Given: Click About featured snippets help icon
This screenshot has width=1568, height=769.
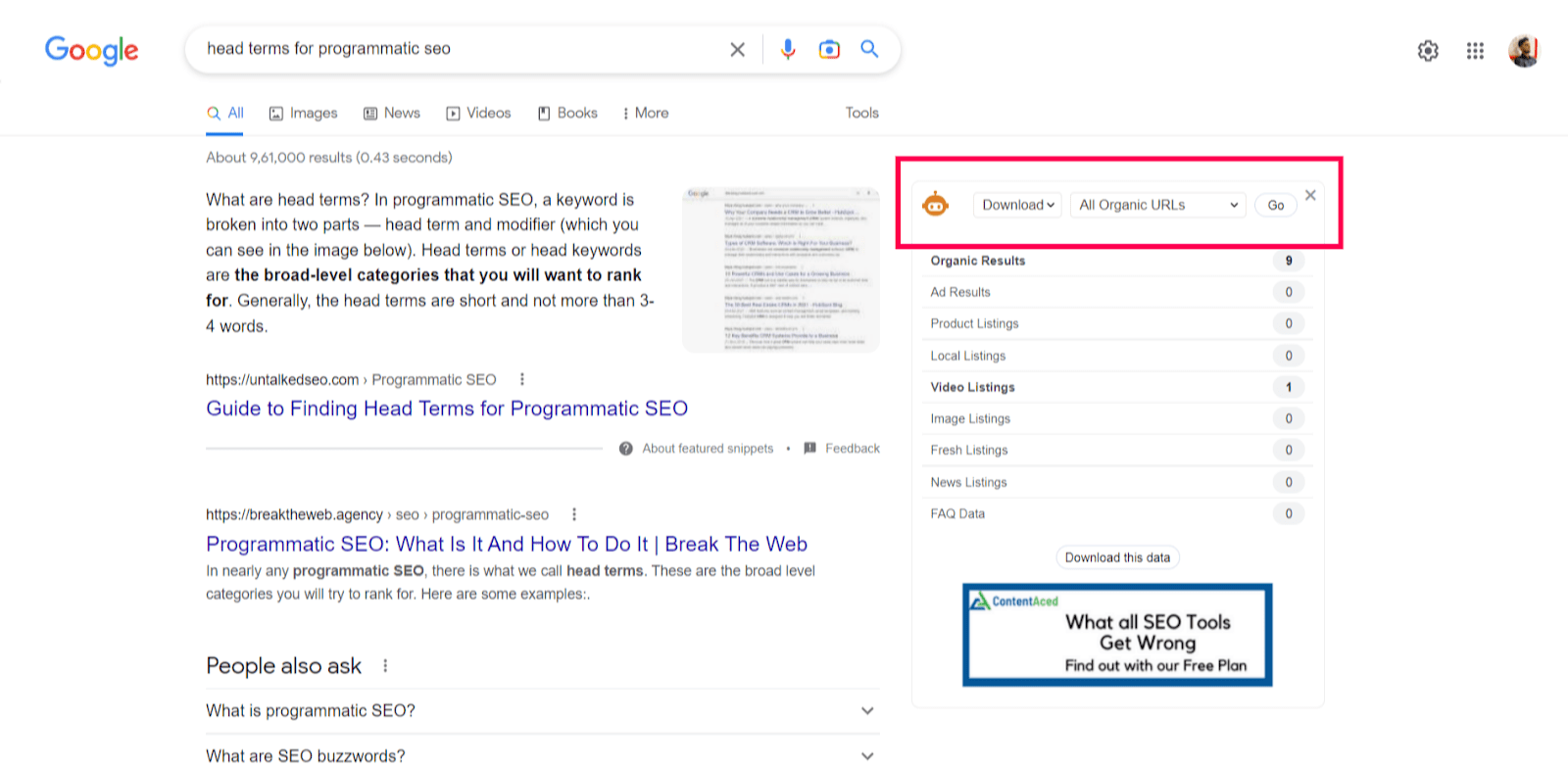Looking at the screenshot, I should coord(625,449).
